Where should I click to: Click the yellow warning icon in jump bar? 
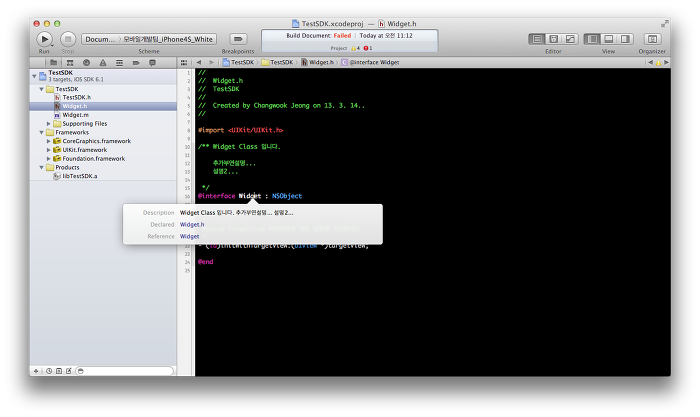[658, 63]
